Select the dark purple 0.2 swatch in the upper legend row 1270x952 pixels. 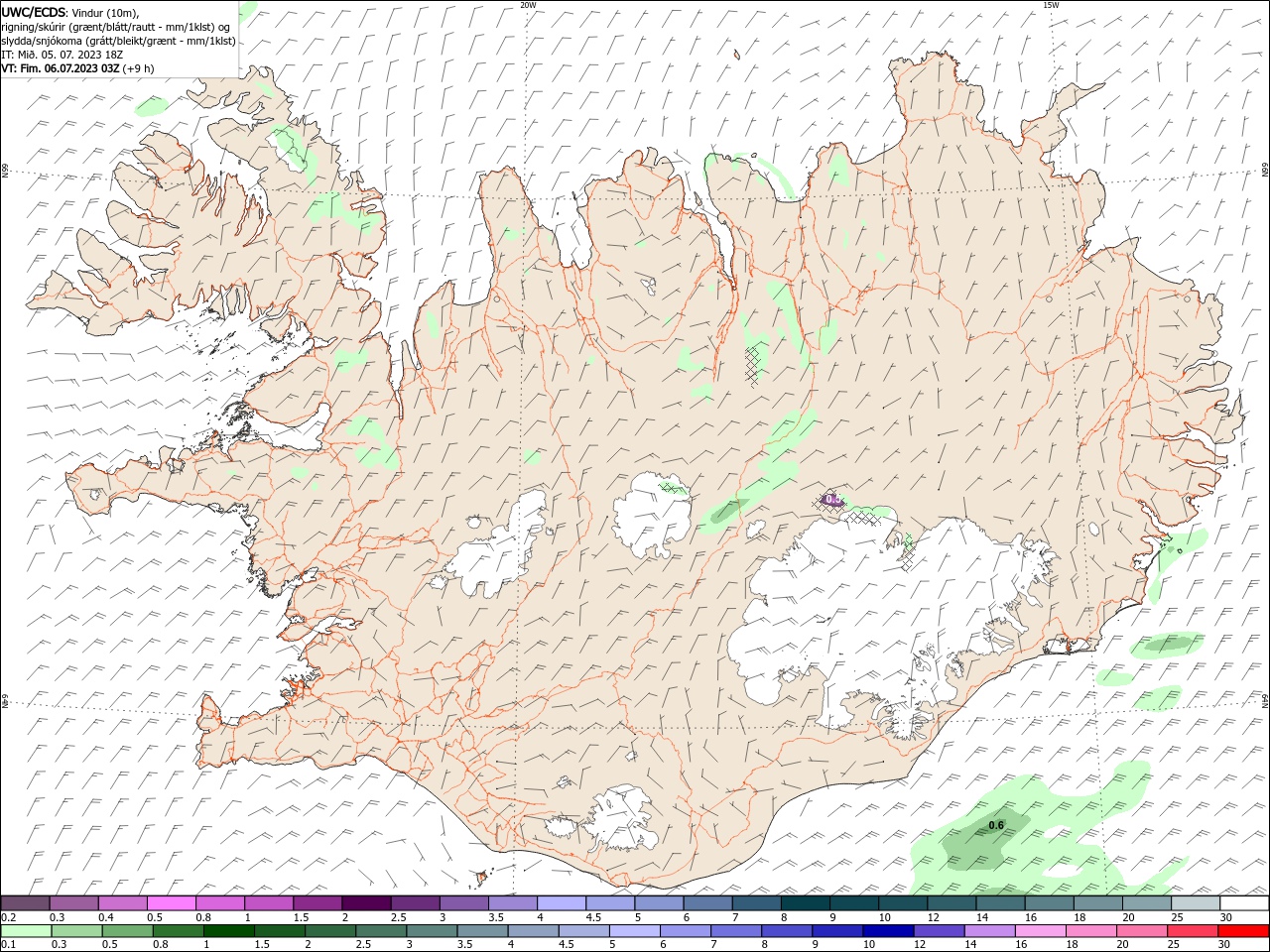pyautogui.click(x=25, y=903)
